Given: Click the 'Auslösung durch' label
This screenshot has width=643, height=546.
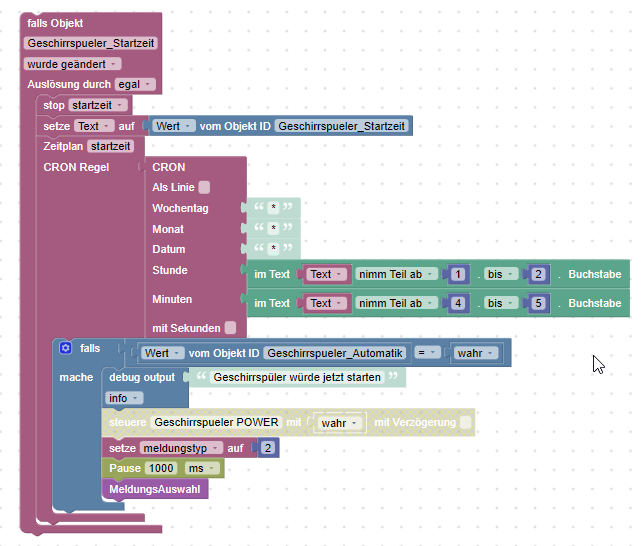Looking at the screenshot, I should (x=69, y=85).
